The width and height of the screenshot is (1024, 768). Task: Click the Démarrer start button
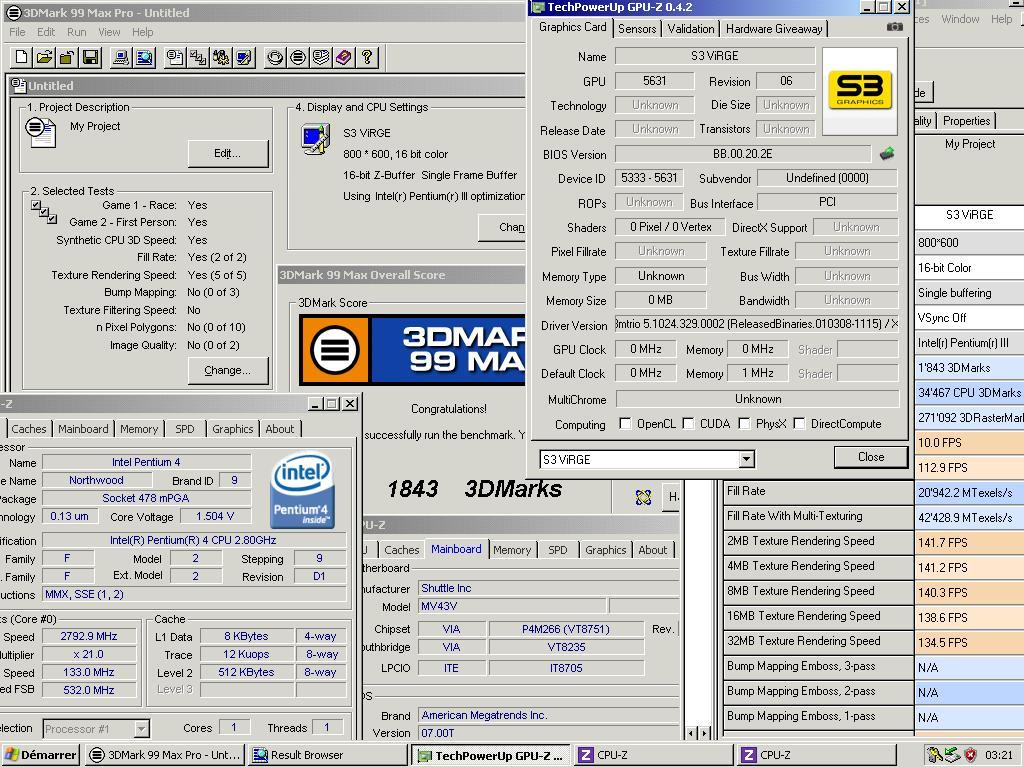pos(40,755)
